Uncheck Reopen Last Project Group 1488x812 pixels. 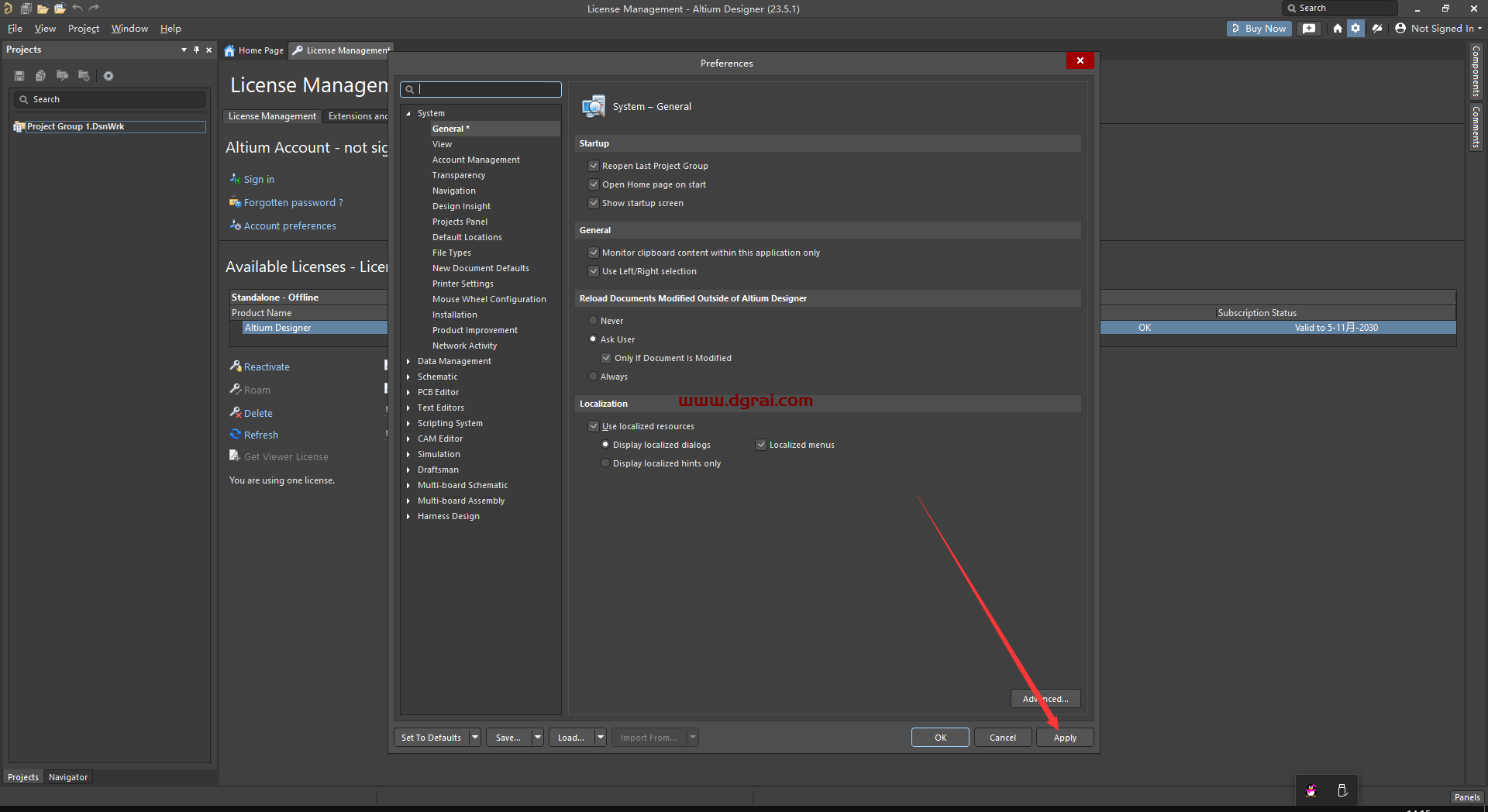coord(594,166)
